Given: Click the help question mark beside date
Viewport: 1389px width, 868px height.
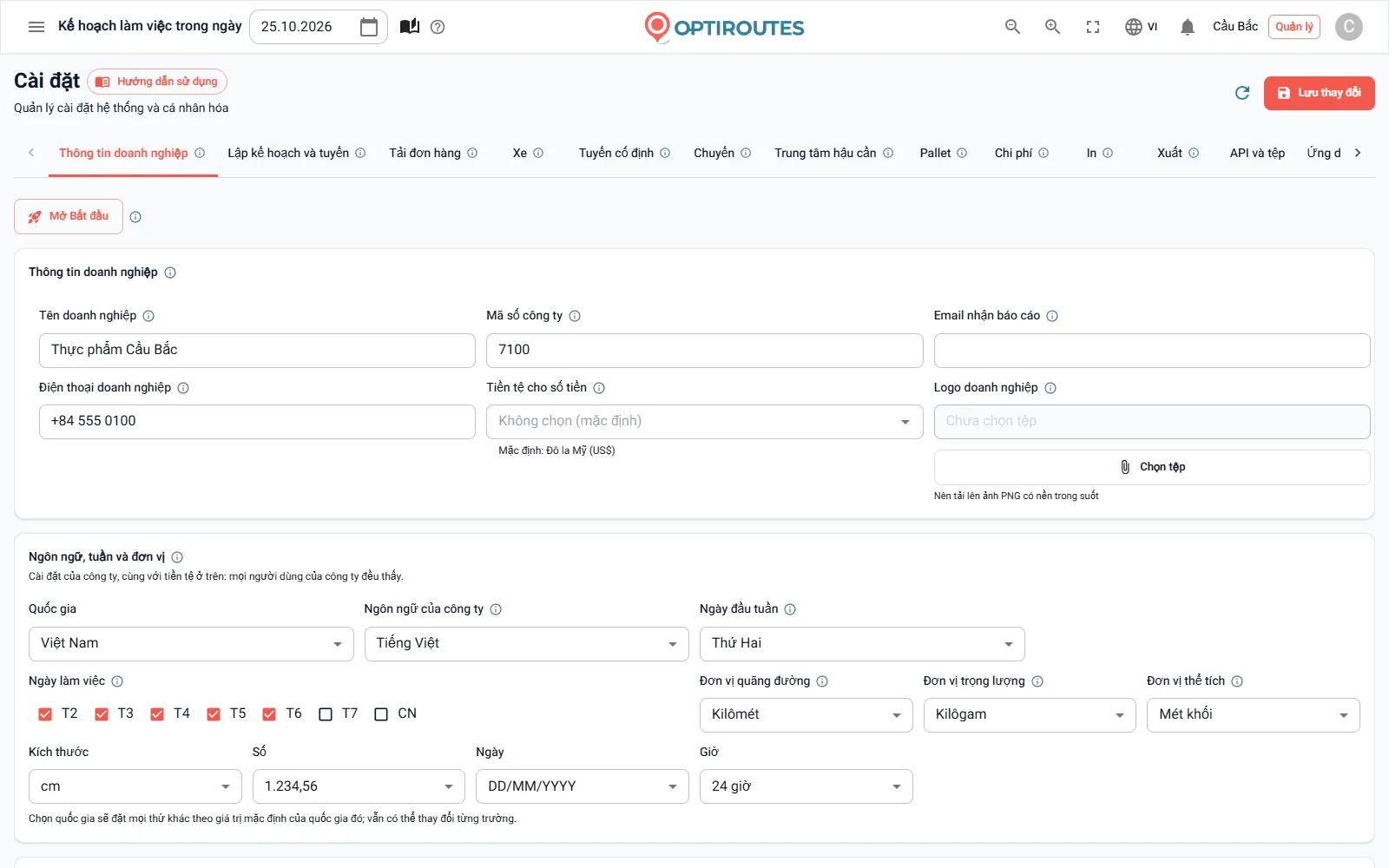Looking at the screenshot, I should point(438,27).
